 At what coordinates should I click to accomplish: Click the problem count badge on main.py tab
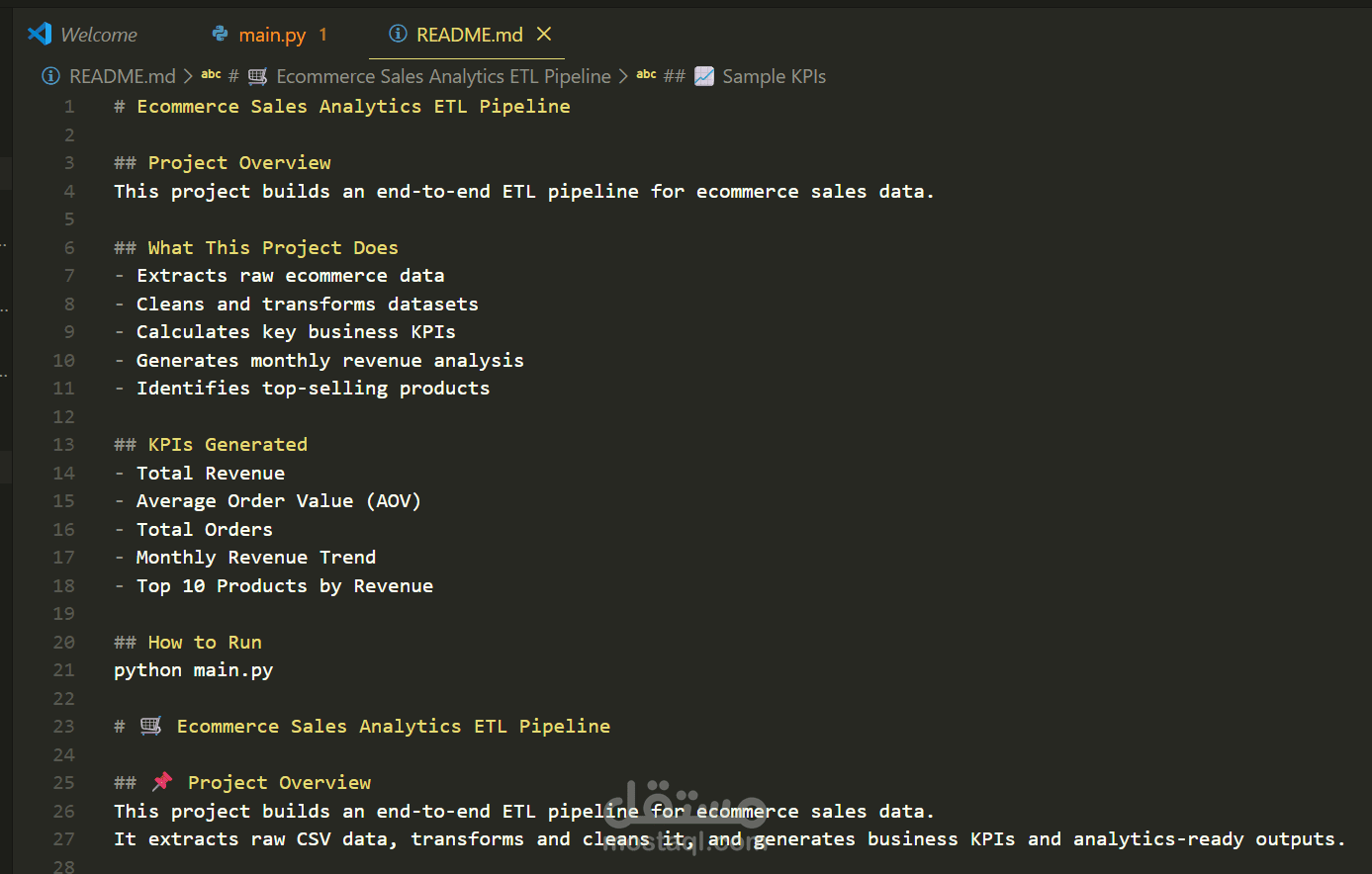322,35
